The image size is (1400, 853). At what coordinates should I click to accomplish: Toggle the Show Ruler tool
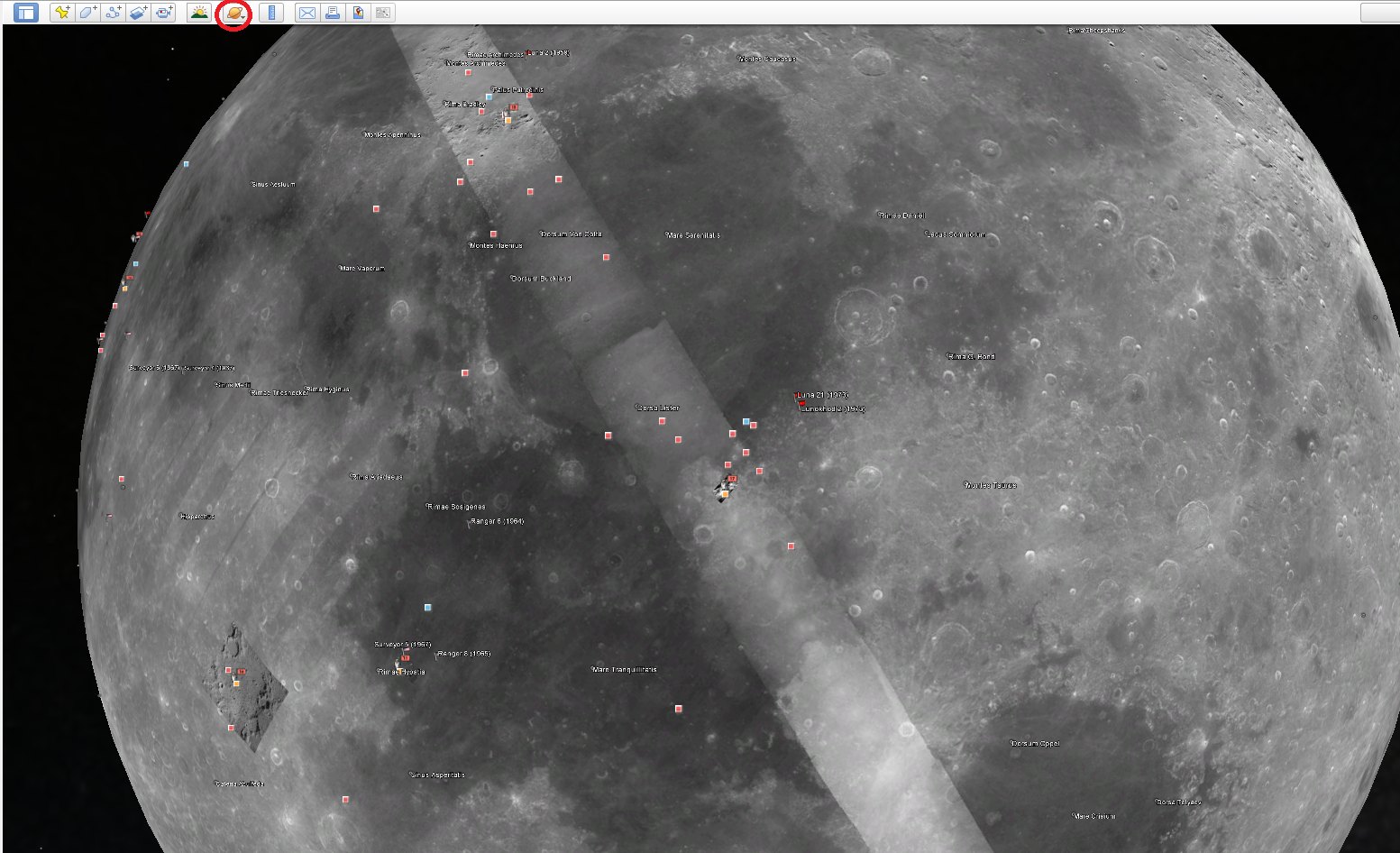271,13
